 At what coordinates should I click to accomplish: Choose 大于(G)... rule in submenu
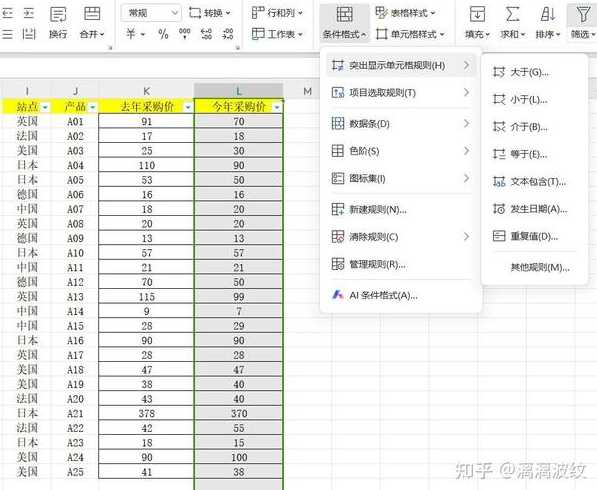point(534,72)
